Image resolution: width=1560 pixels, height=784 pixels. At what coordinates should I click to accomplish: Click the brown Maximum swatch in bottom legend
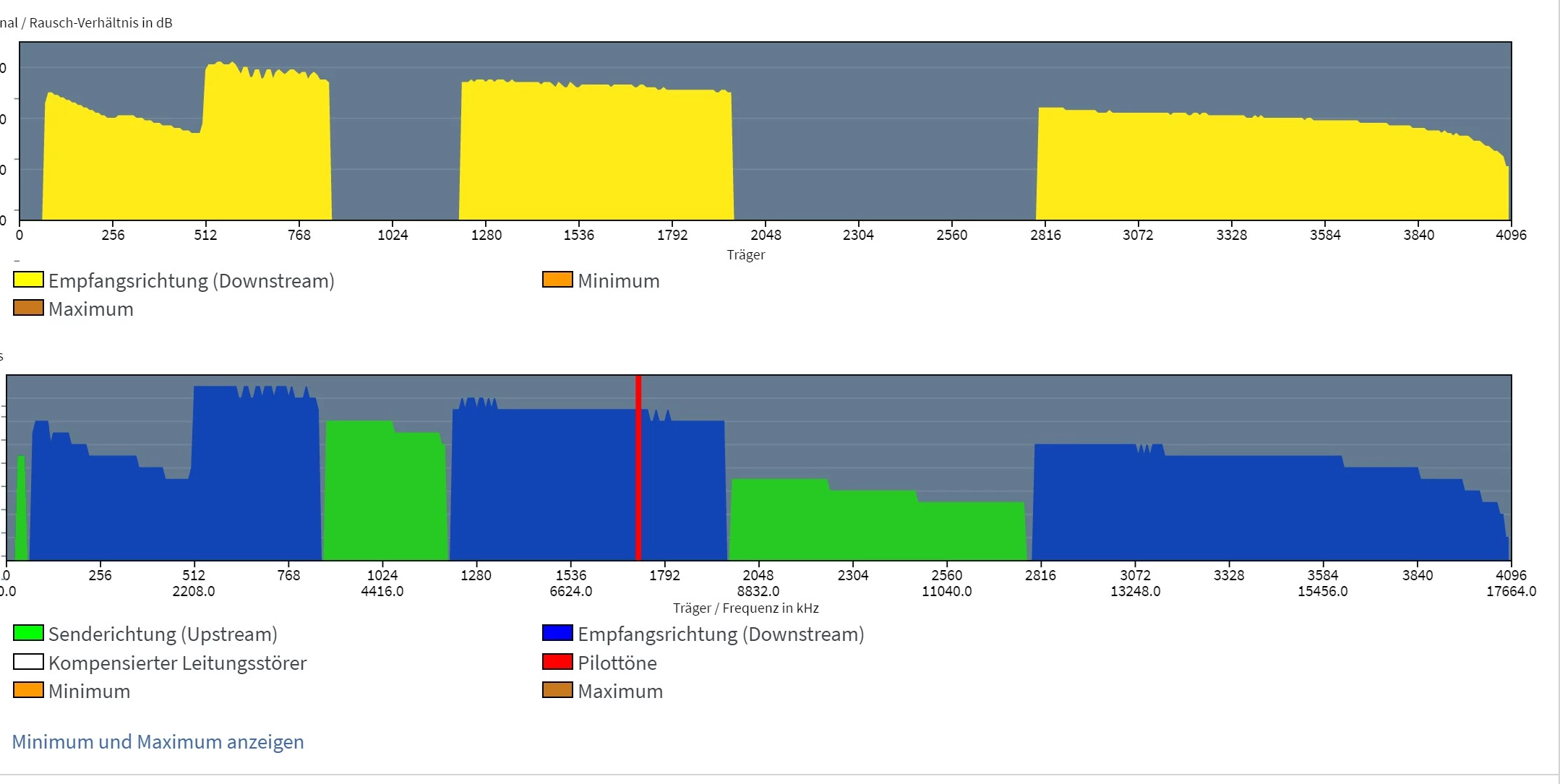[557, 690]
